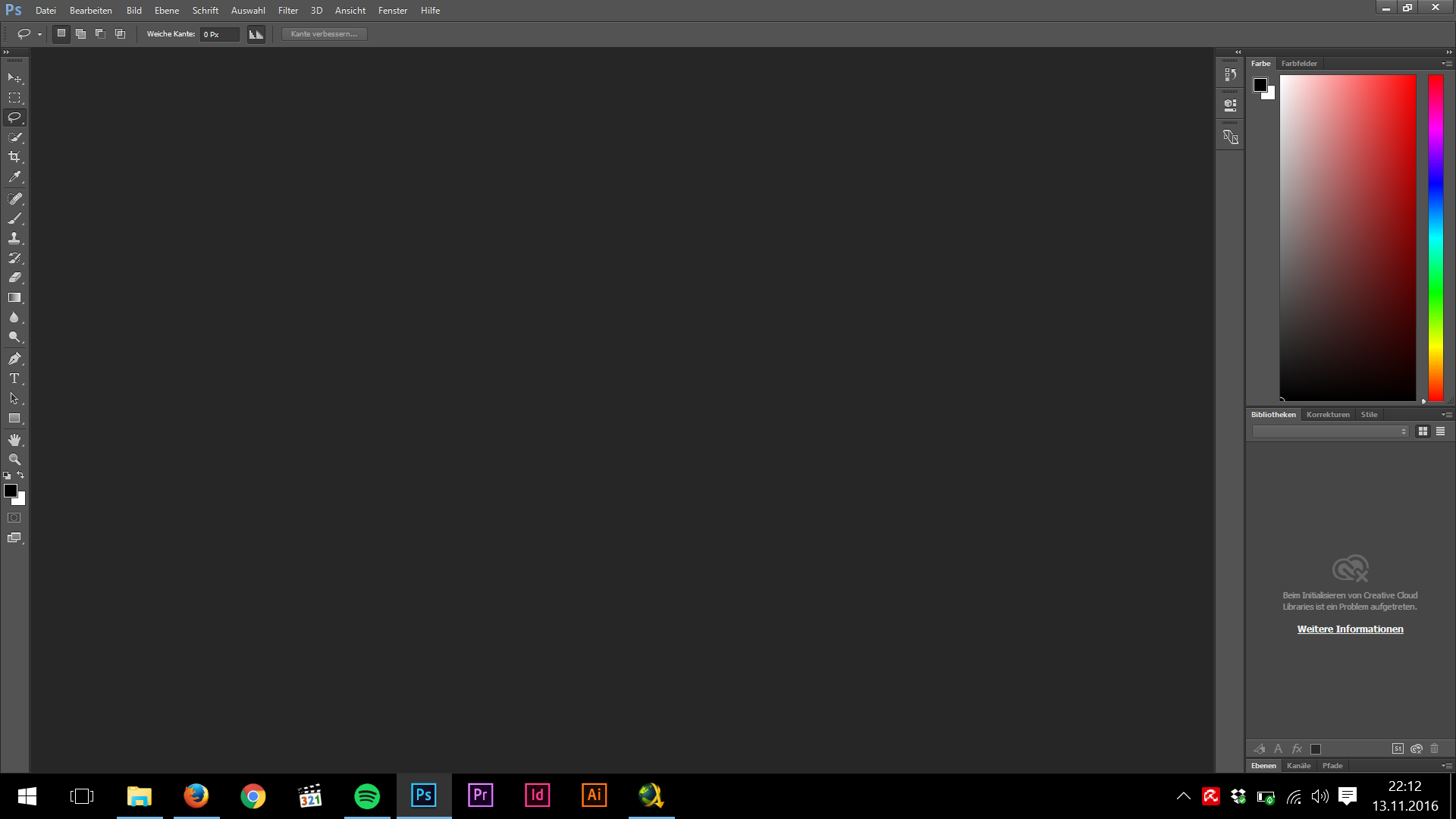Screen dimensions: 1456x819
Task: Click the foreground color swatch in toolbox
Action: [11, 491]
